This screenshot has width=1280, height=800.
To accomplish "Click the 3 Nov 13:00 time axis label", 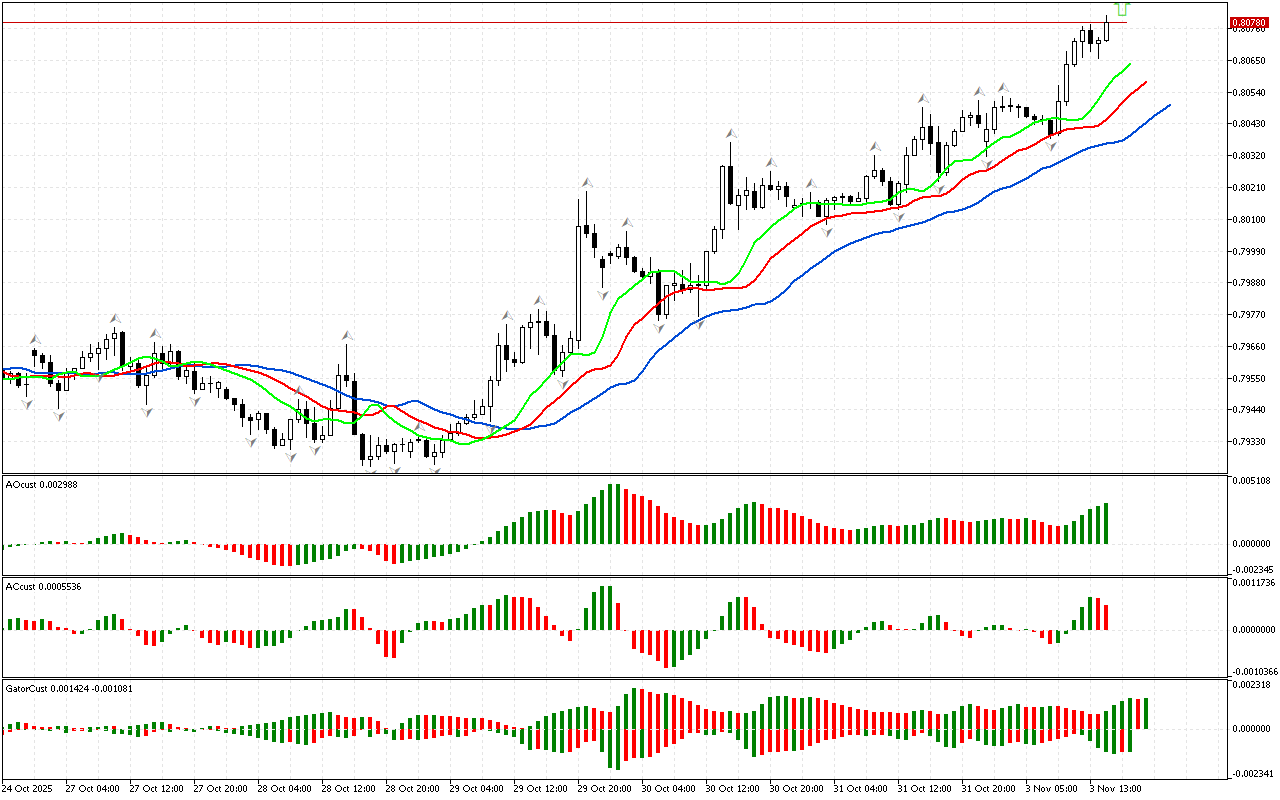I will point(1116,788).
